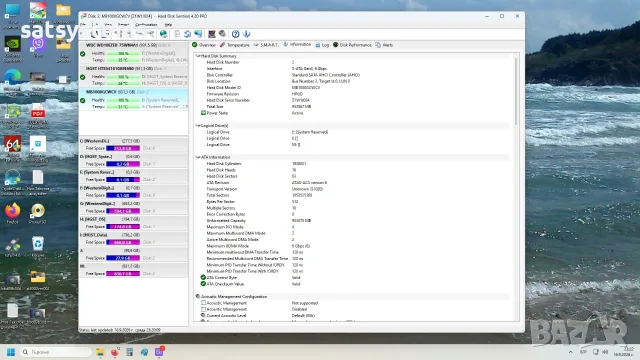Switch to the S.M.A.R.T. tab
This screenshot has width=640, height=360.
point(266,45)
